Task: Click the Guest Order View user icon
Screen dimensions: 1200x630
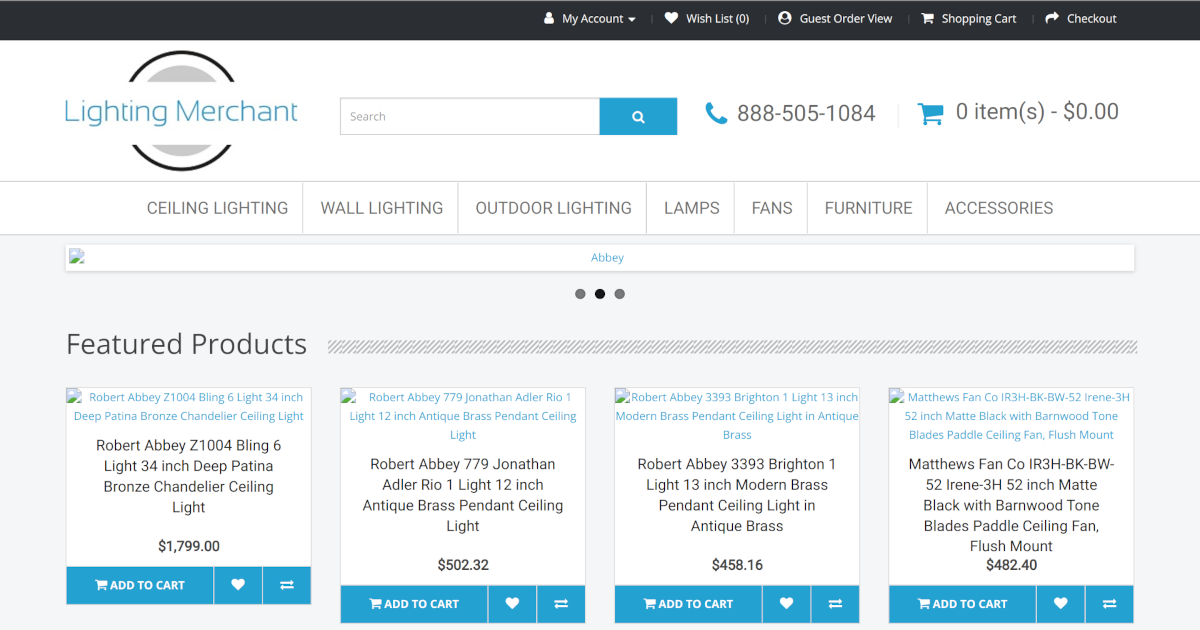Action: tap(785, 18)
